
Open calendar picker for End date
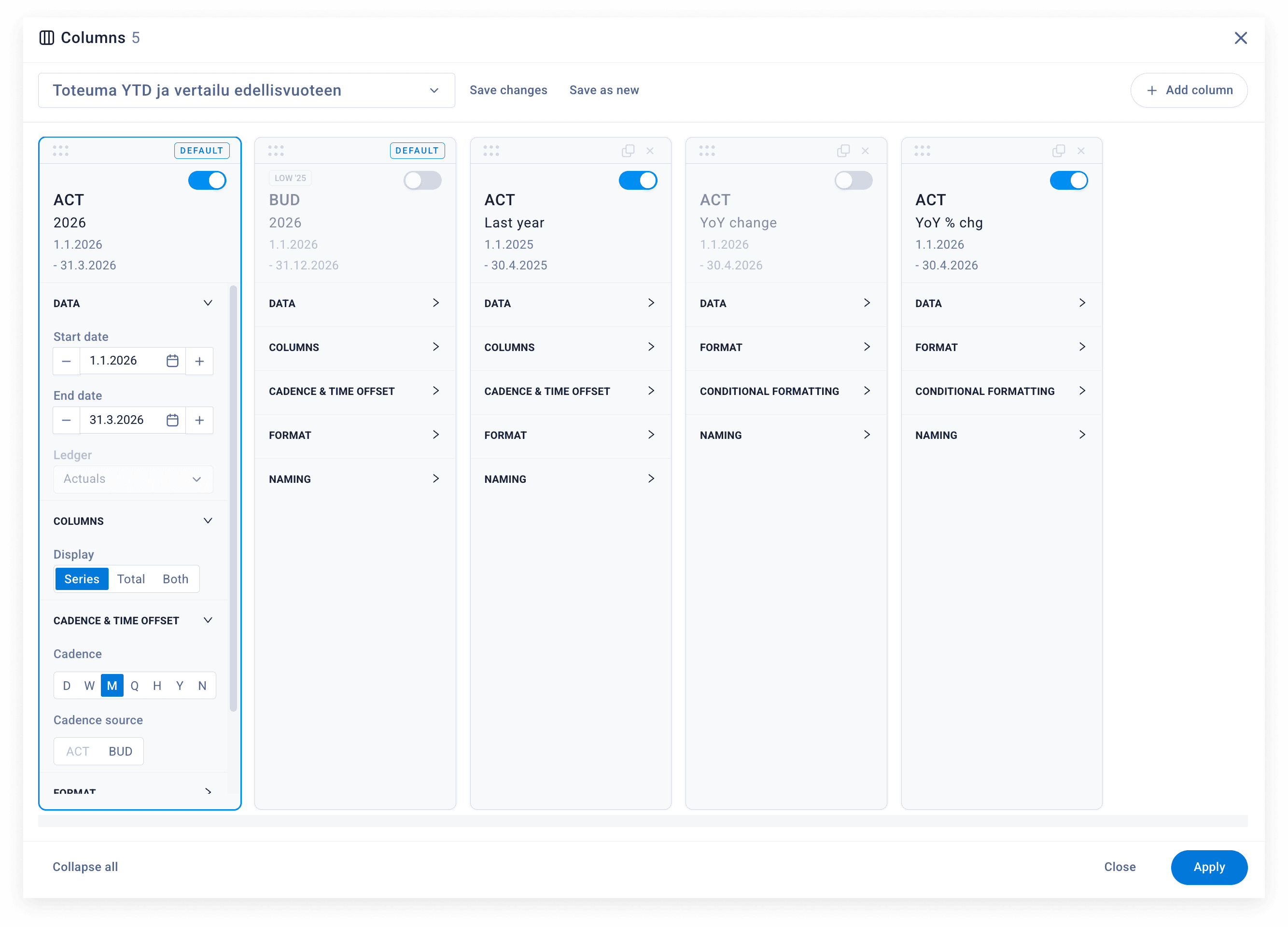tap(172, 420)
